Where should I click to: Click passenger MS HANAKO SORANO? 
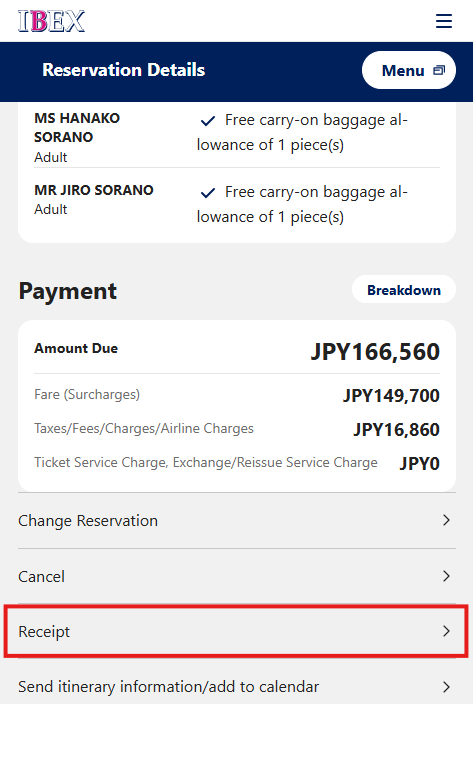click(x=77, y=127)
